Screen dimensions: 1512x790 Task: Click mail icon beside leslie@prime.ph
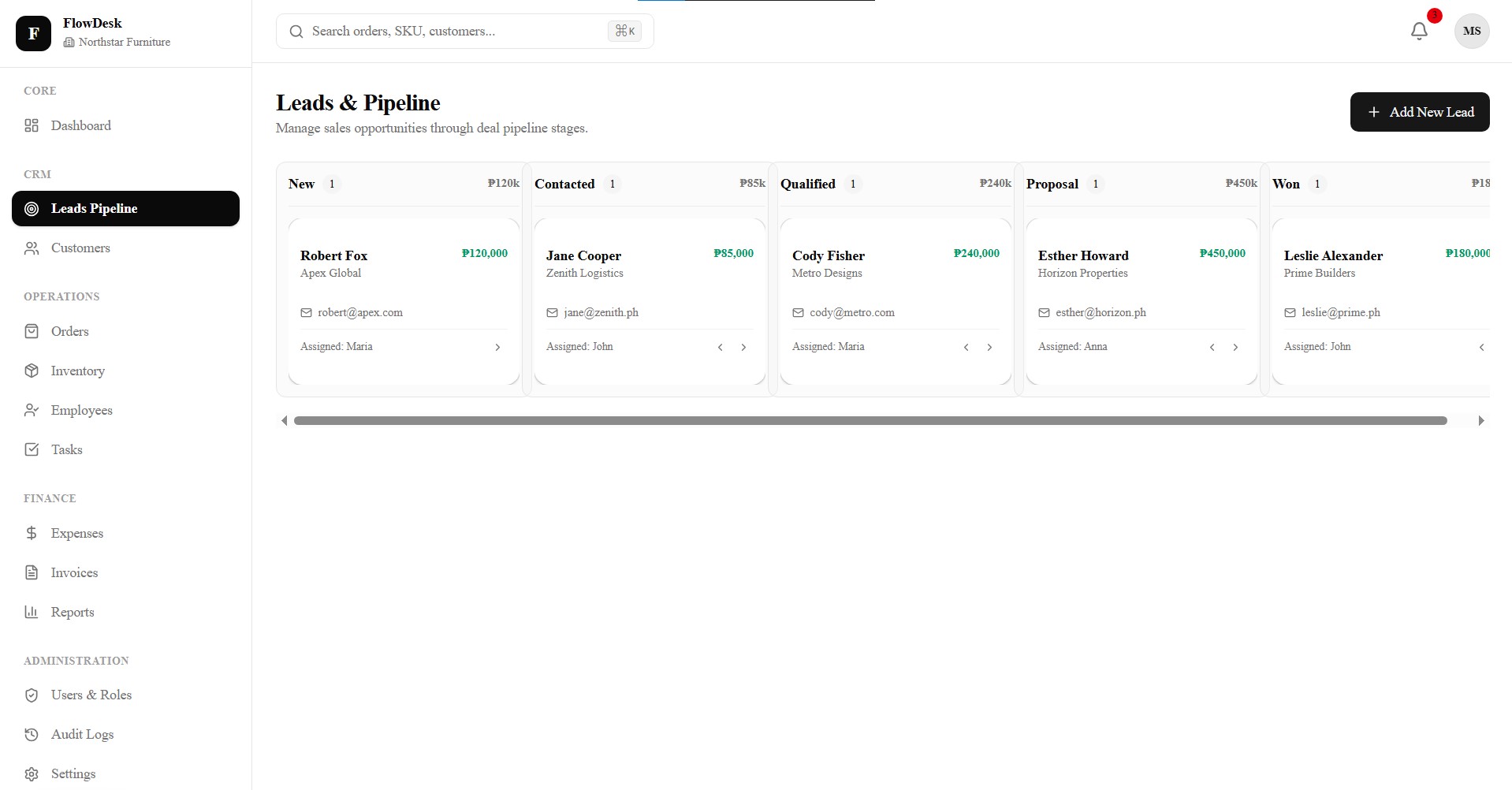click(1290, 313)
